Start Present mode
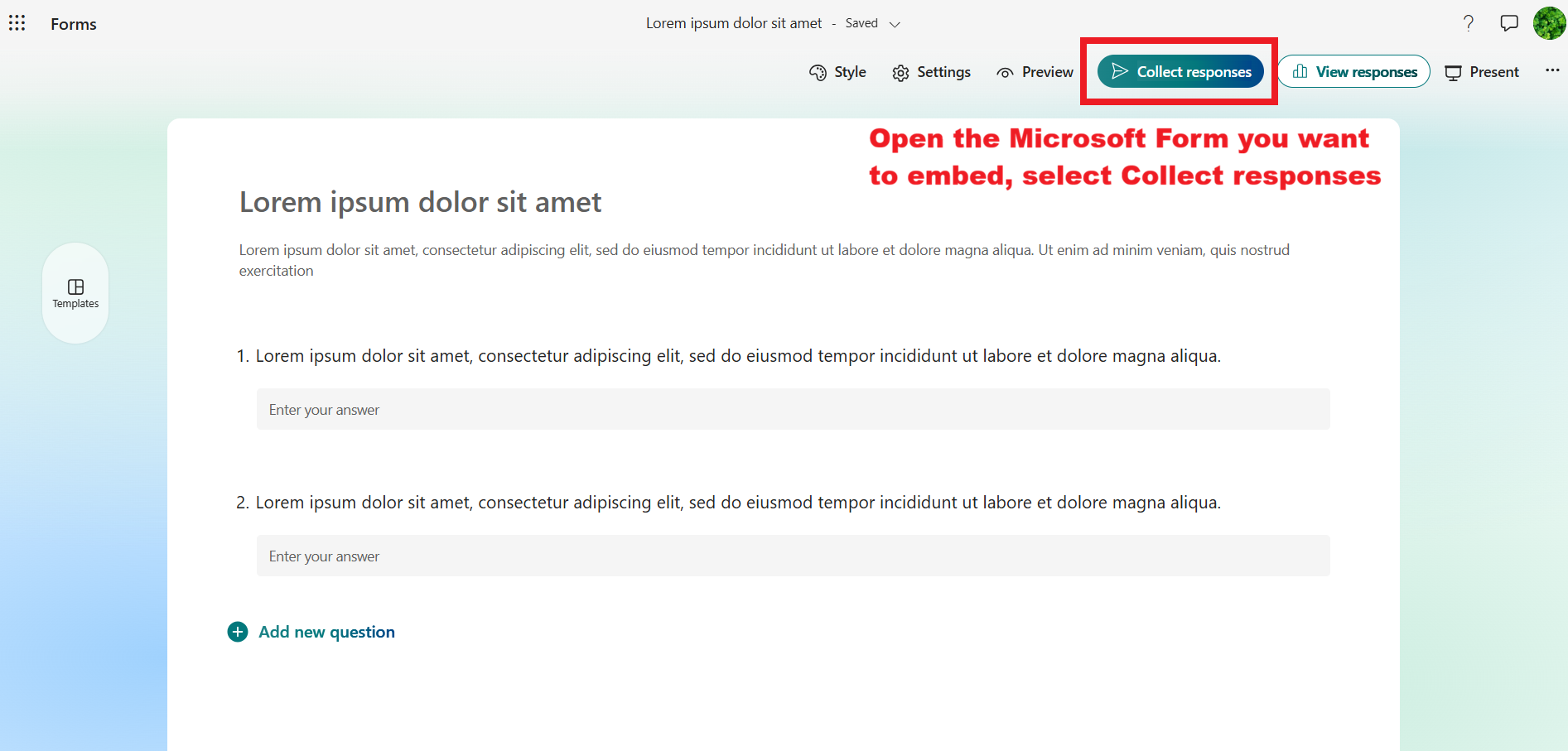The width and height of the screenshot is (1568, 751). pos(1482,72)
